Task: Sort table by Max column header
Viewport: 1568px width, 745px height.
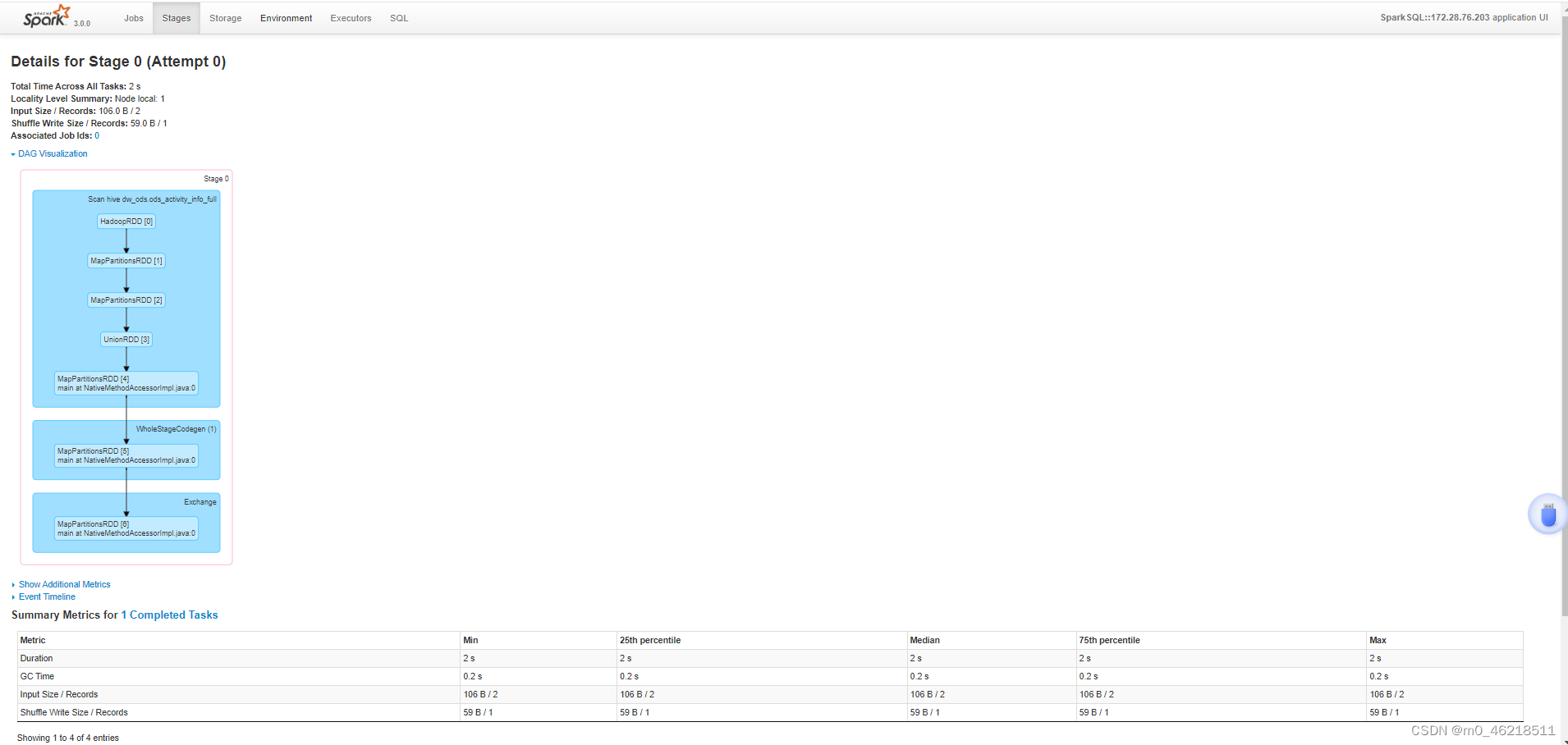Action: (1445, 640)
